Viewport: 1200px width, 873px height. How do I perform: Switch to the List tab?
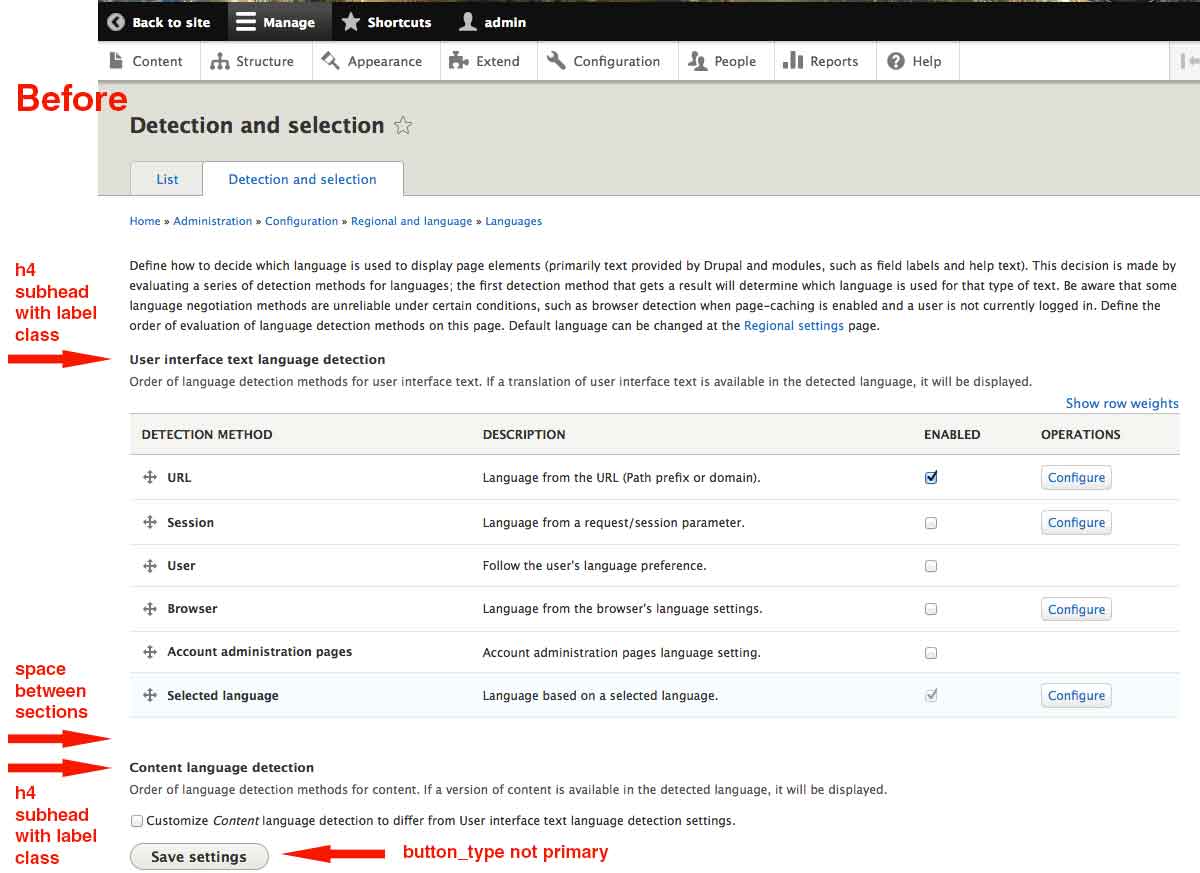[x=167, y=180]
